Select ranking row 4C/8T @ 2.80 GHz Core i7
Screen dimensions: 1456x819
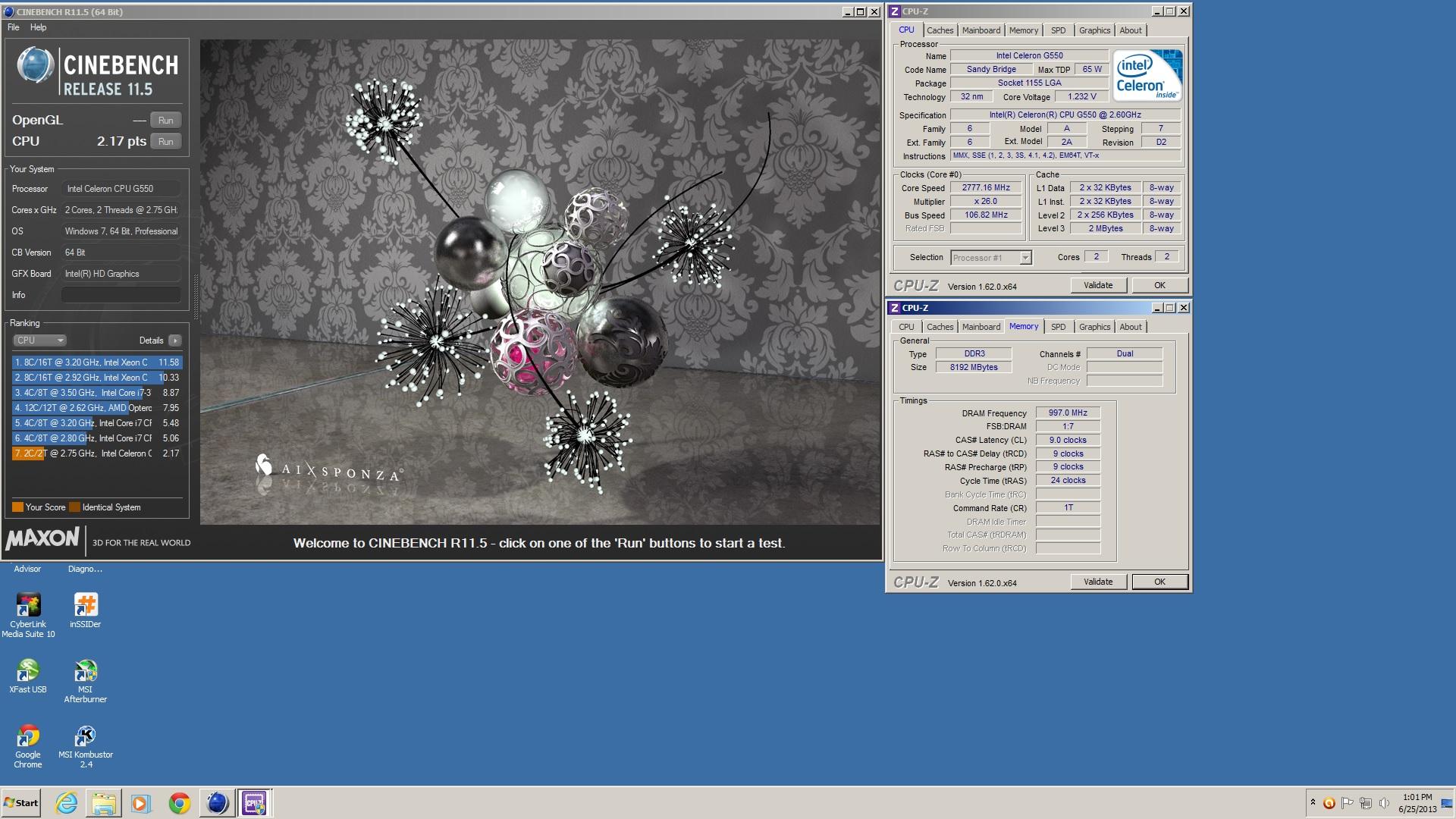pos(96,438)
